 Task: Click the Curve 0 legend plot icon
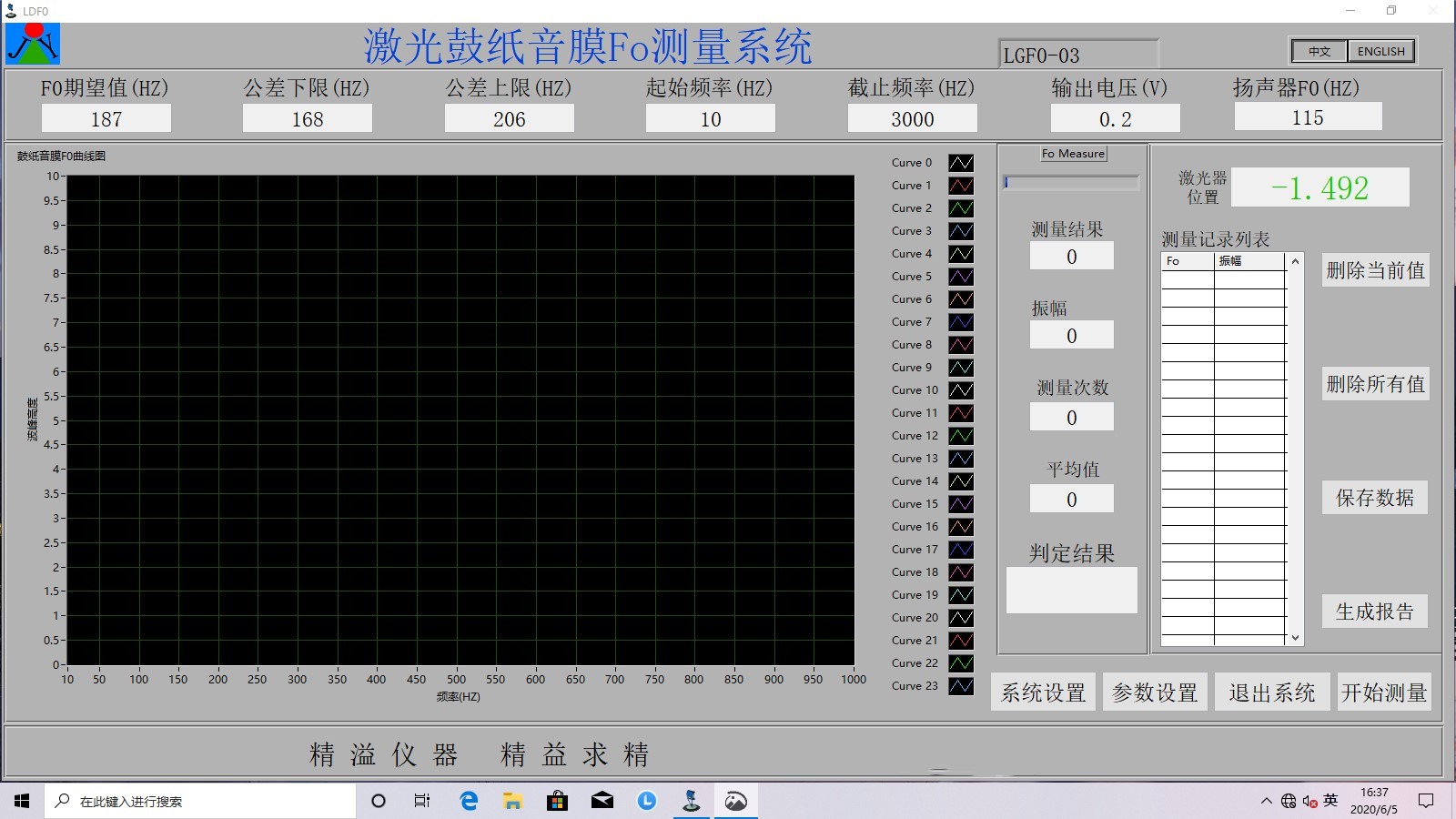(x=961, y=163)
